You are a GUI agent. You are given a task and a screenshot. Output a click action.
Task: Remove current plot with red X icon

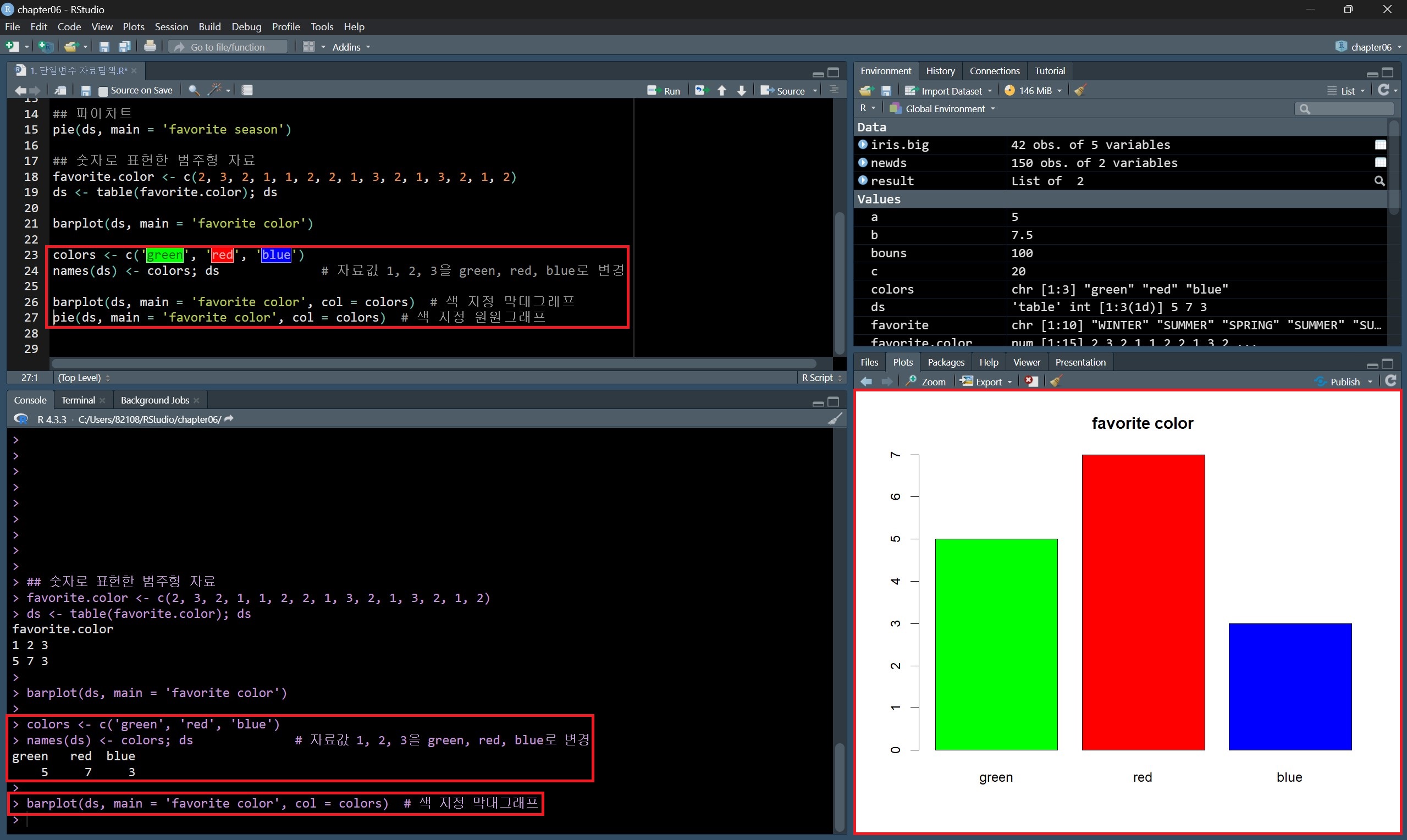click(1032, 382)
